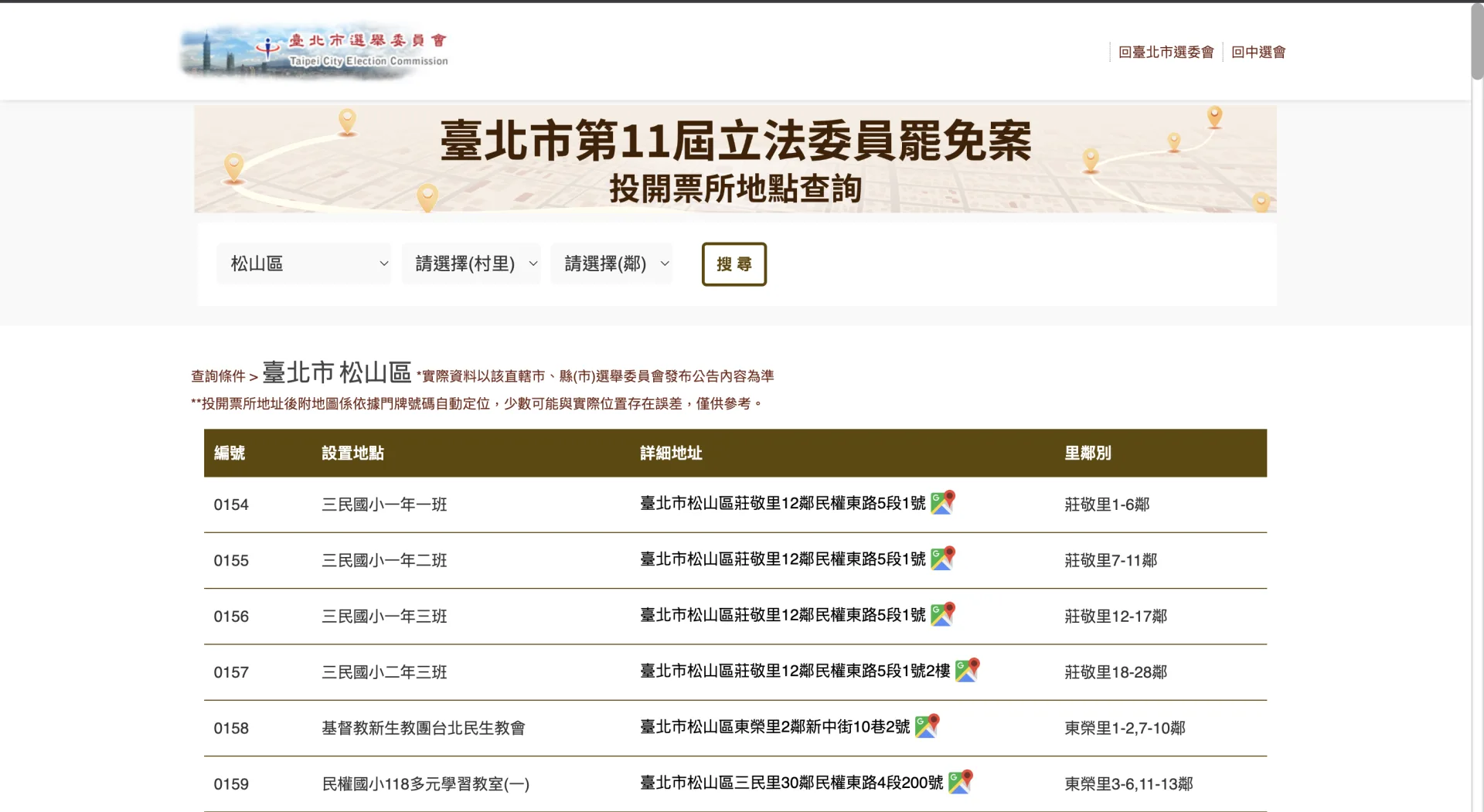The height and width of the screenshot is (812, 1484).
Task: Click the 編號 column header
Action: 230,453
